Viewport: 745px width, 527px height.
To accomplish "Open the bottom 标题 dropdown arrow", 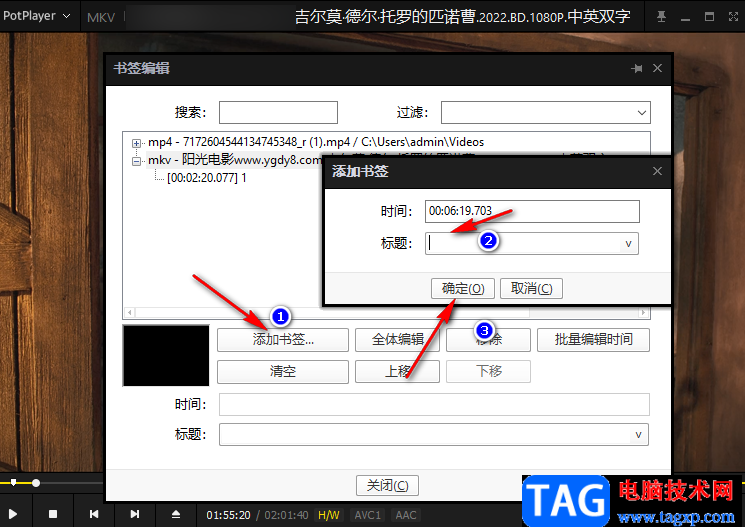I will coord(639,434).
